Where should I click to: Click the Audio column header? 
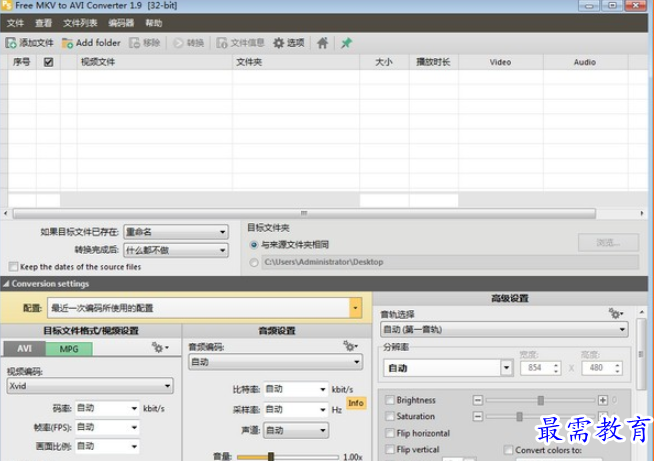pyautogui.click(x=585, y=62)
